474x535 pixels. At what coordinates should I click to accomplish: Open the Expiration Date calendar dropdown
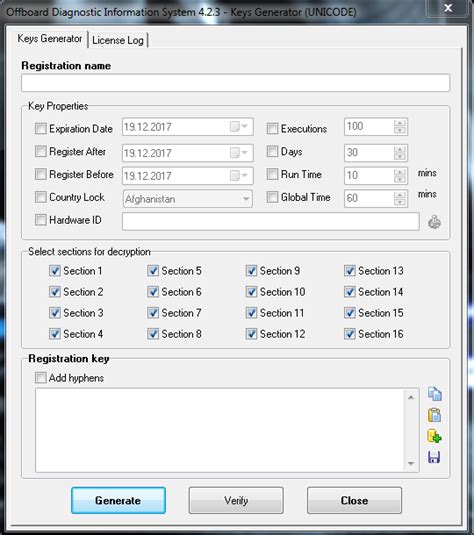(x=239, y=127)
